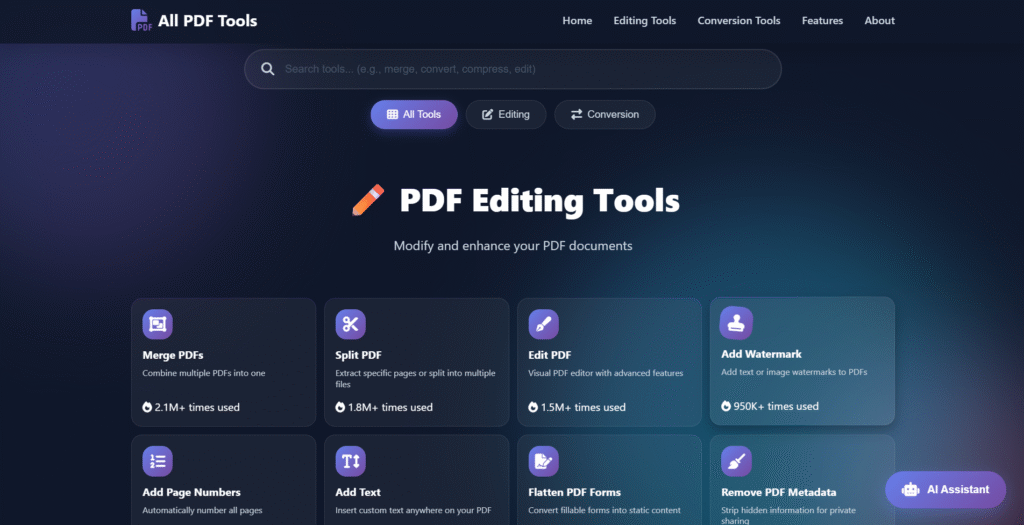Open the Home navigation link
1024x525 pixels.
pyautogui.click(x=577, y=21)
